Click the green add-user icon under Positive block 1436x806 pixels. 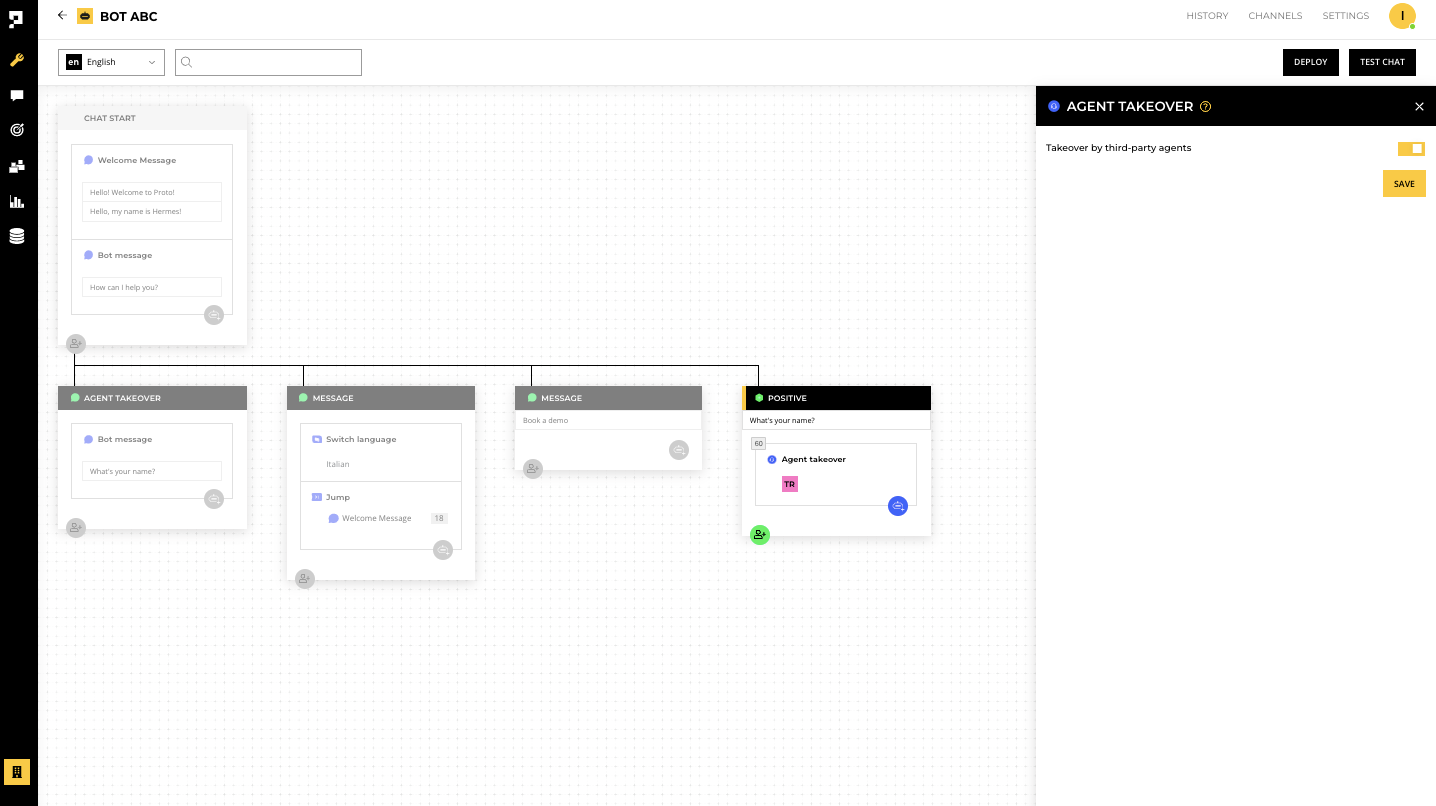coord(760,535)
